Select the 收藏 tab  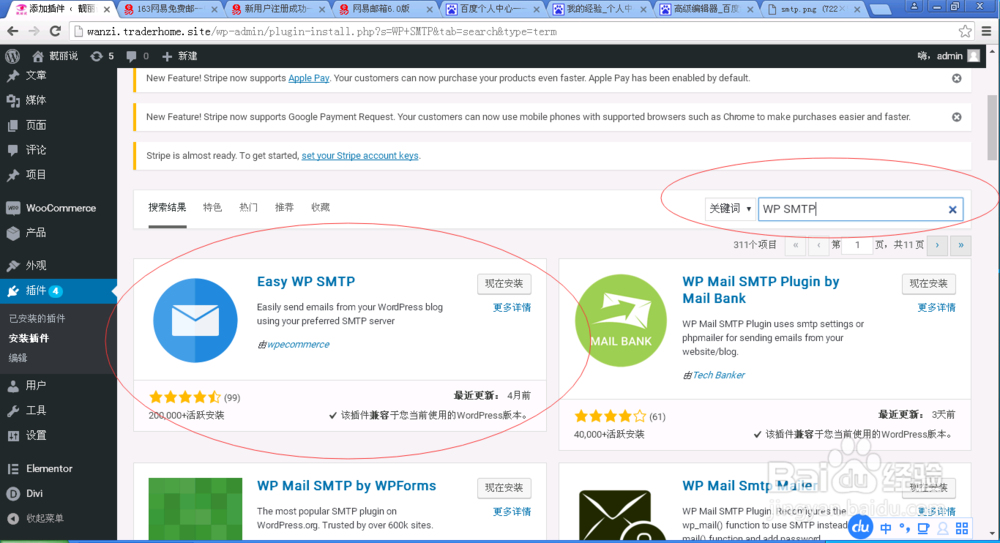click(320, 207)
